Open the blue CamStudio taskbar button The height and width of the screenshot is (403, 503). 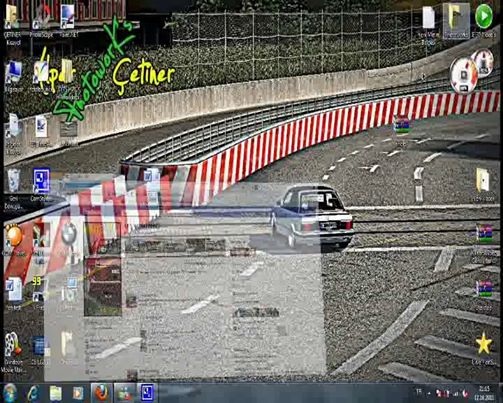coord(147,393)
